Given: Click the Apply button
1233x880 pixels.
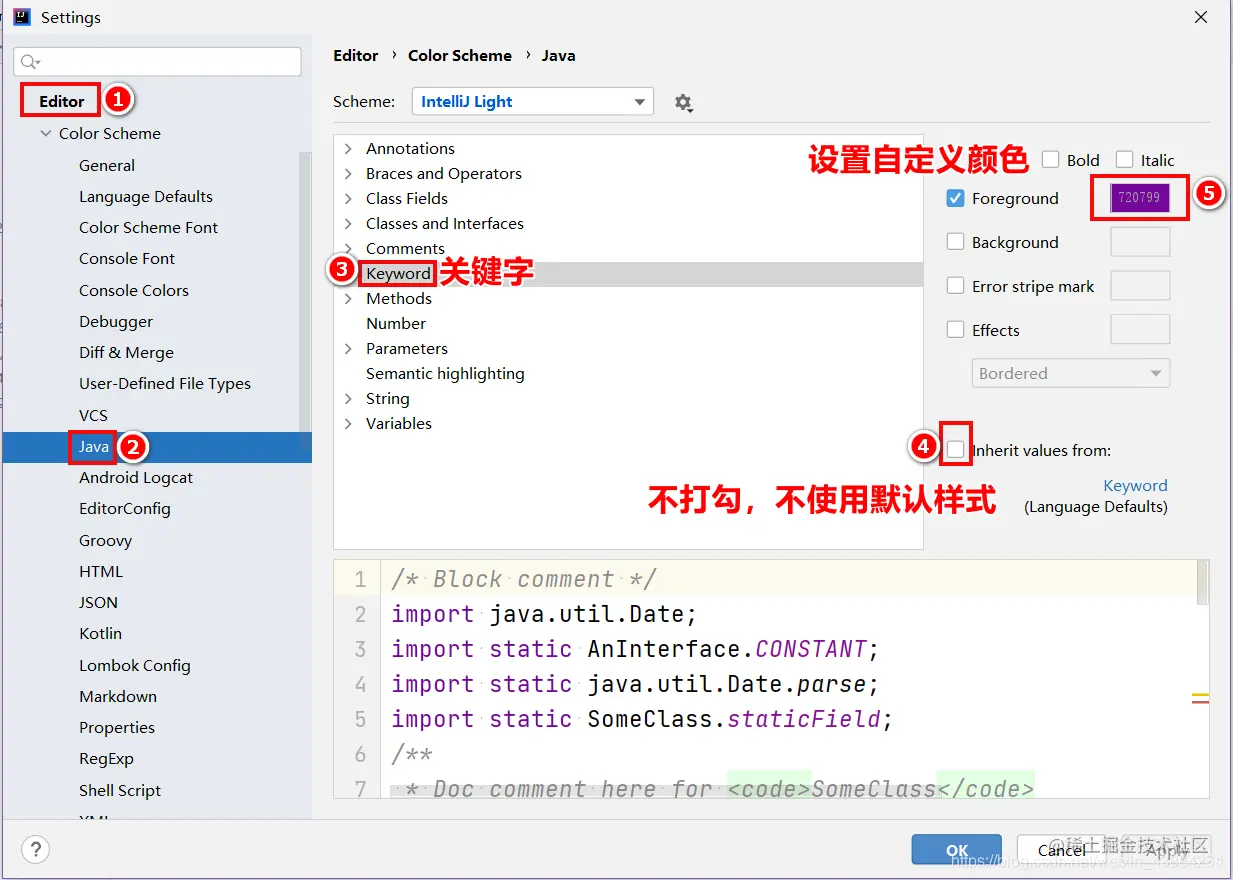Looking at the screenshot, I should tap(1166, 850).
